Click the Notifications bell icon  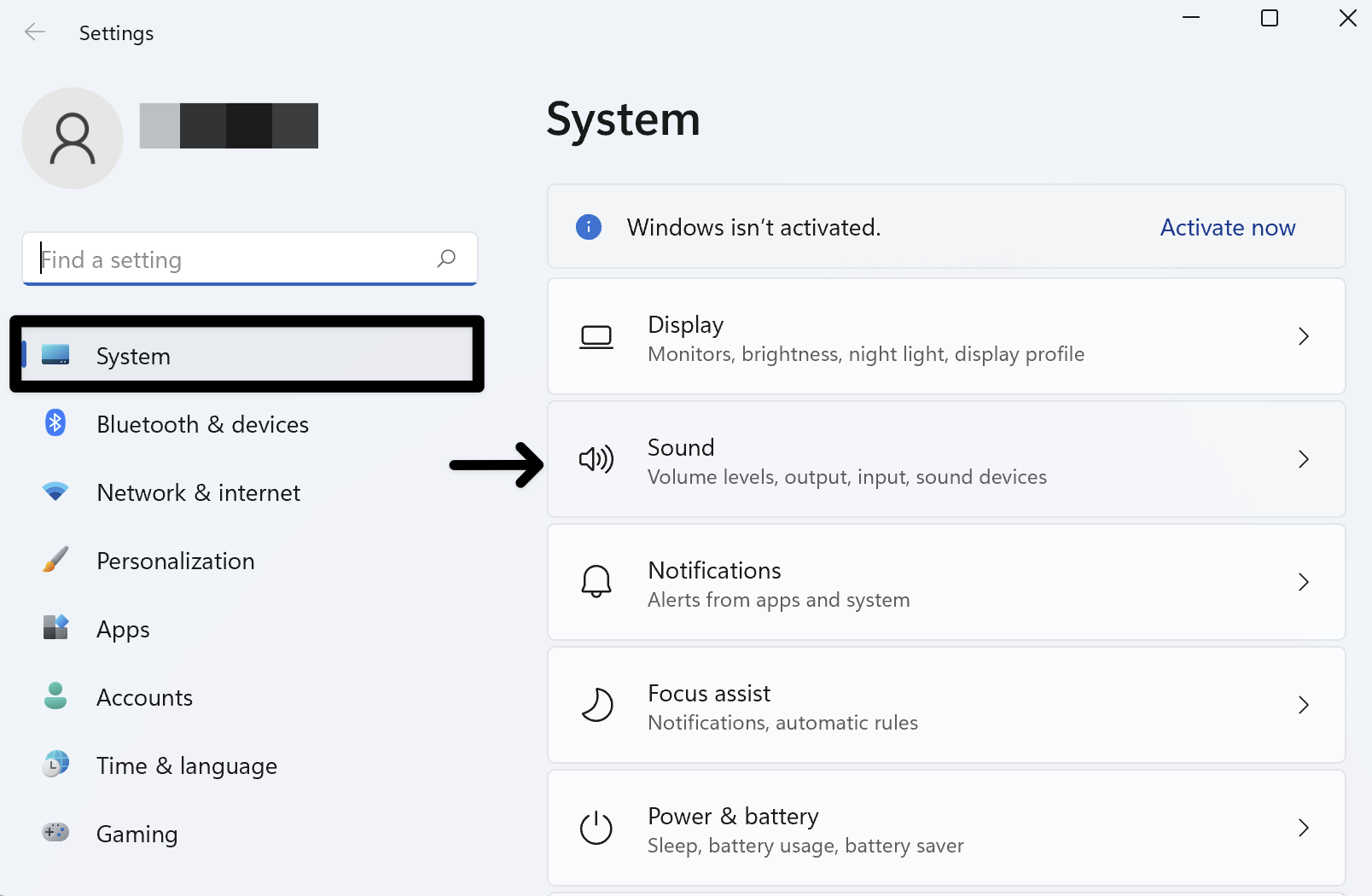[x=596, y=582]
